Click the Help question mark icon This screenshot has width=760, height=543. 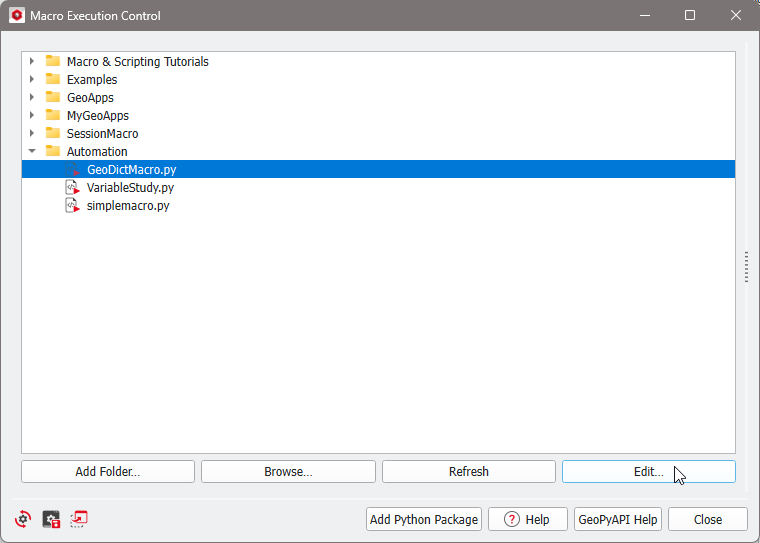[511, 519]
